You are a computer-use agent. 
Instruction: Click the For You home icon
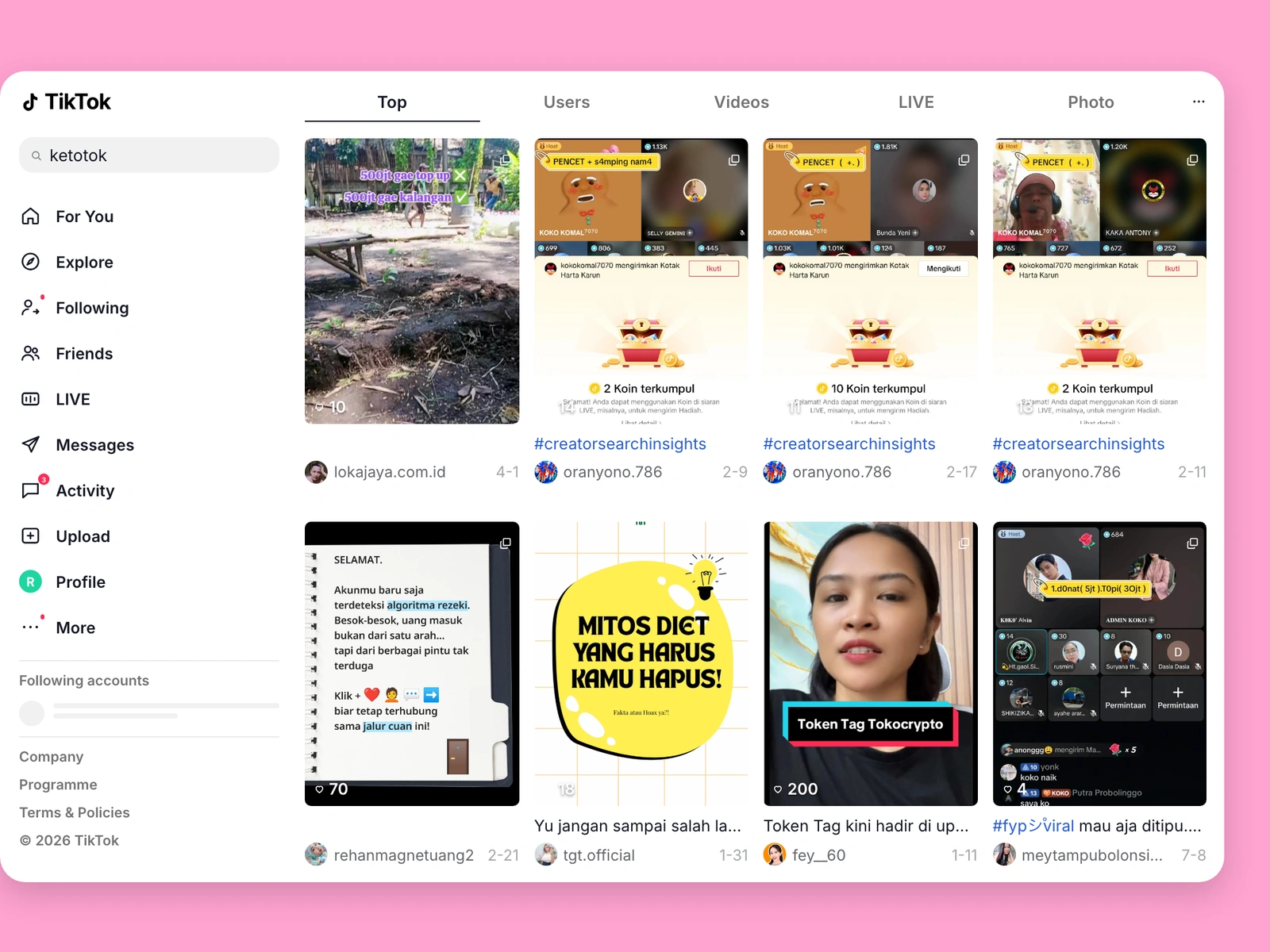coord(30,217)
